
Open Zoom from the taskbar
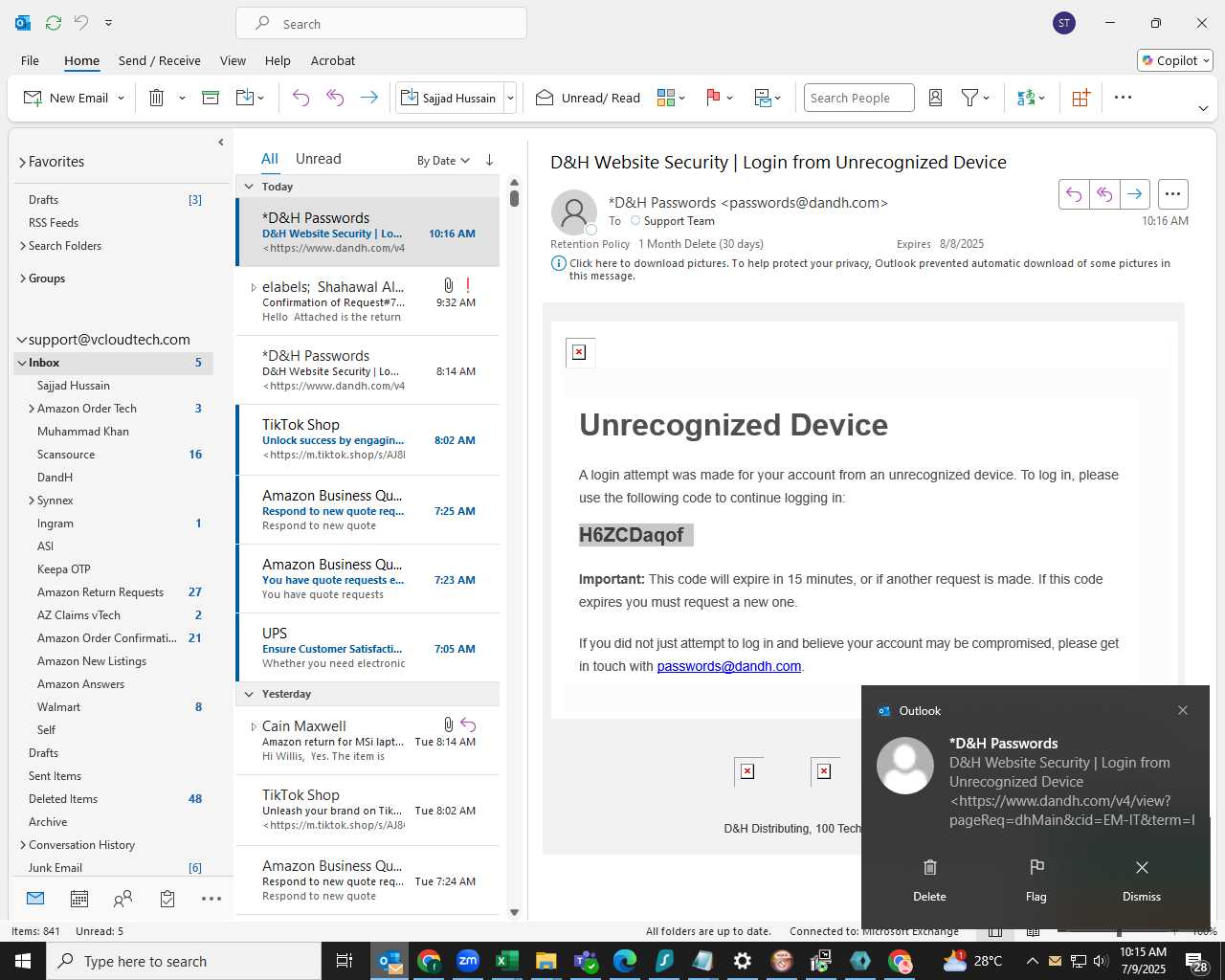coord(468,961)
